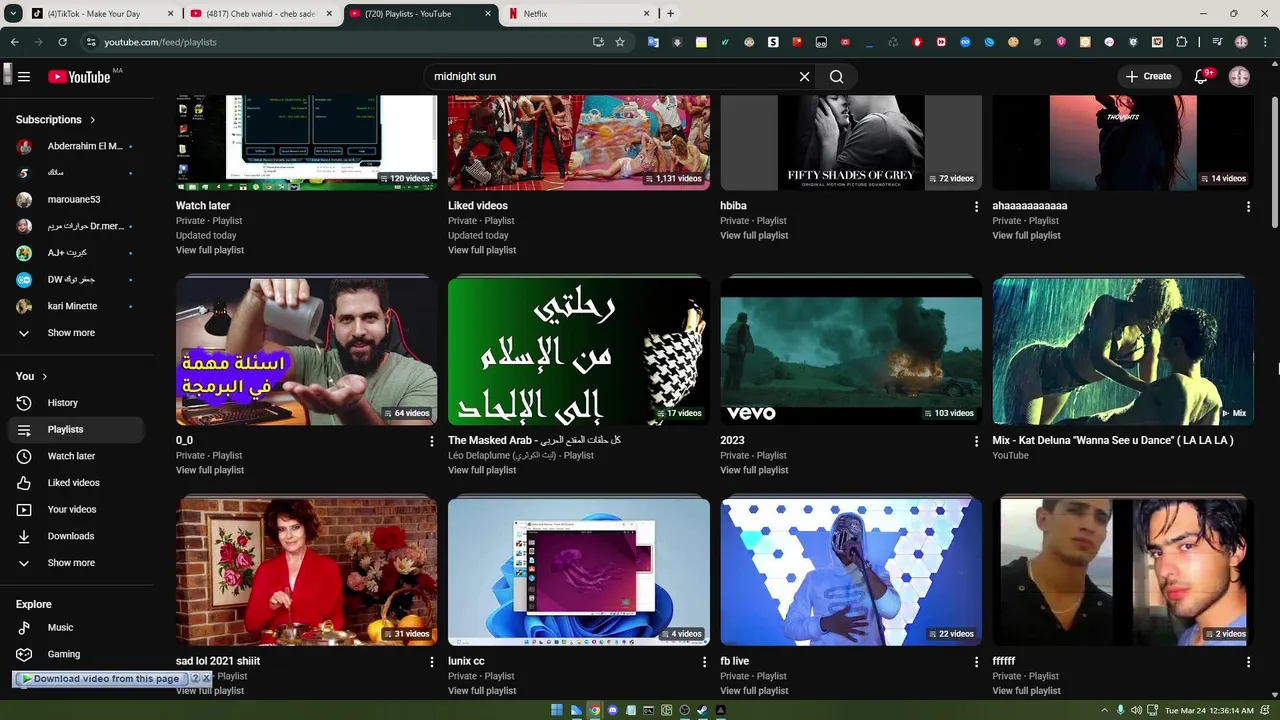Viewport: 1280px width, 720px height.
Task: Open the three-dot menu for fb live playlist
Action: 976,662
